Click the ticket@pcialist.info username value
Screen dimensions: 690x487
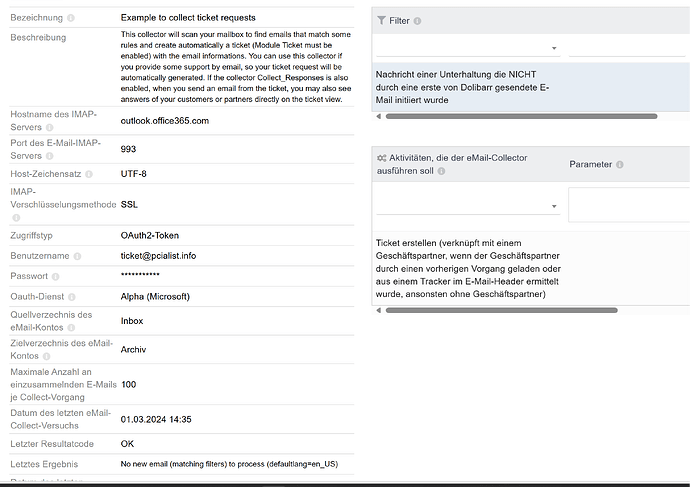158,255
